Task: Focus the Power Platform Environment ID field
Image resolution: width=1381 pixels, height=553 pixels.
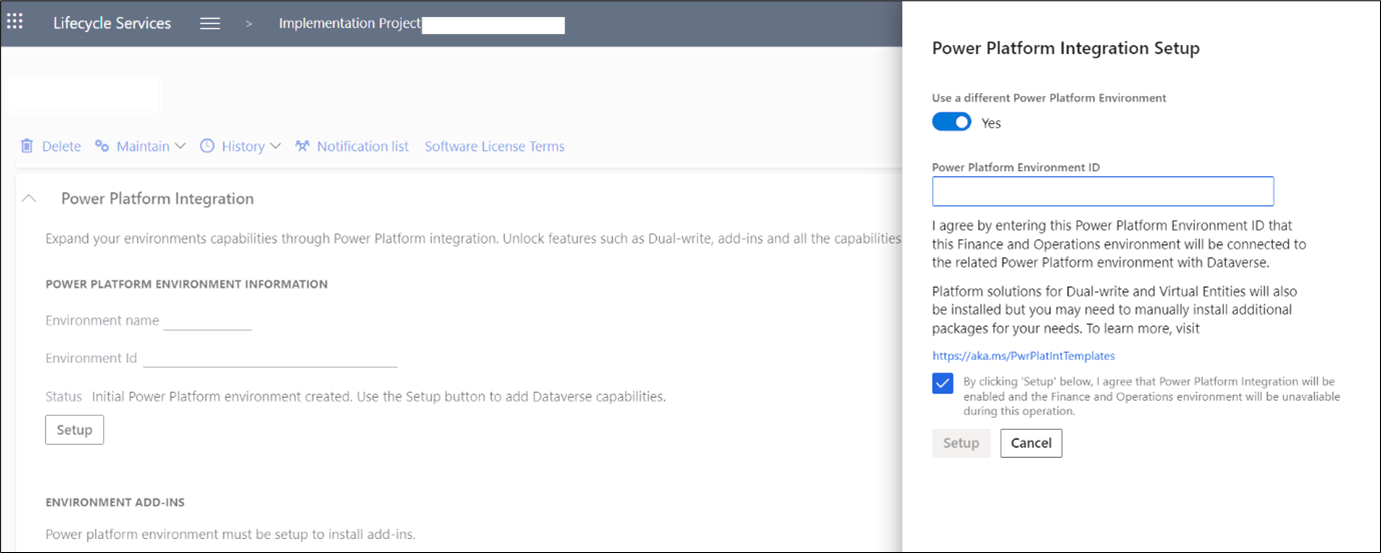Action: 1102,191
